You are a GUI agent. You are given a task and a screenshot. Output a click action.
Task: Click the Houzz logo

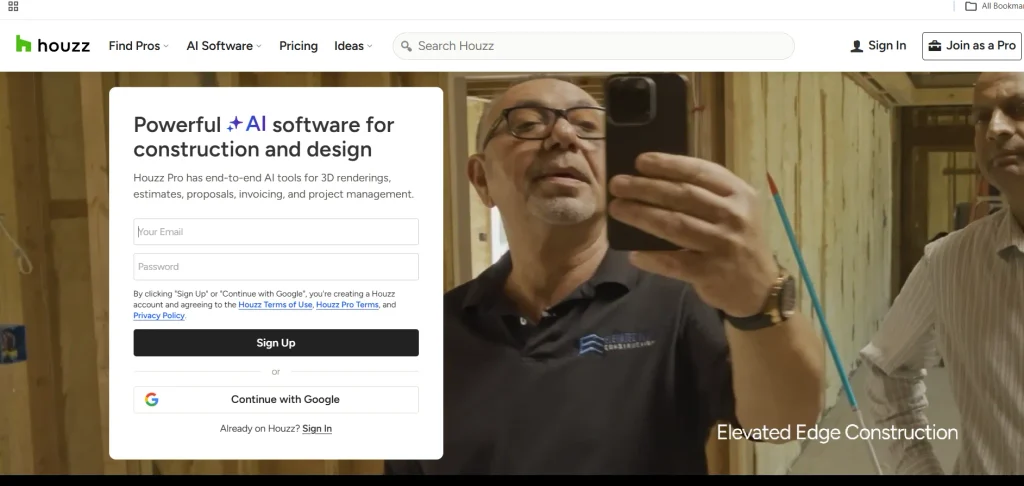coord(53,45)
